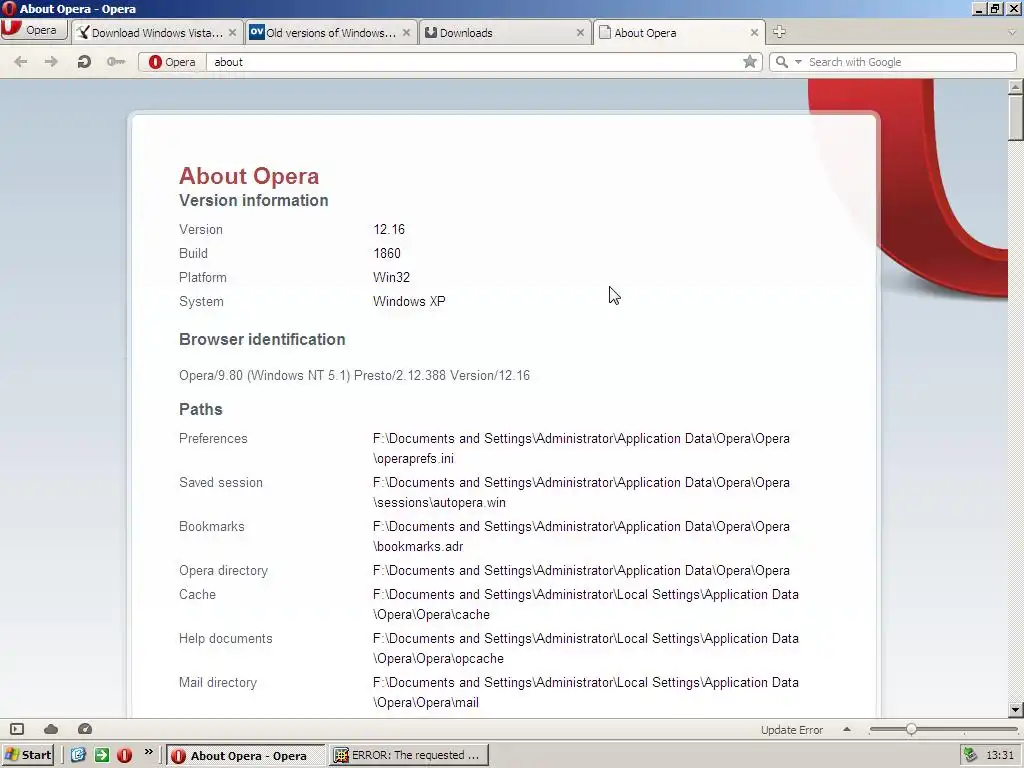Open the Opera main menu button
1024x768 pixels.
[x=33, y=31]
